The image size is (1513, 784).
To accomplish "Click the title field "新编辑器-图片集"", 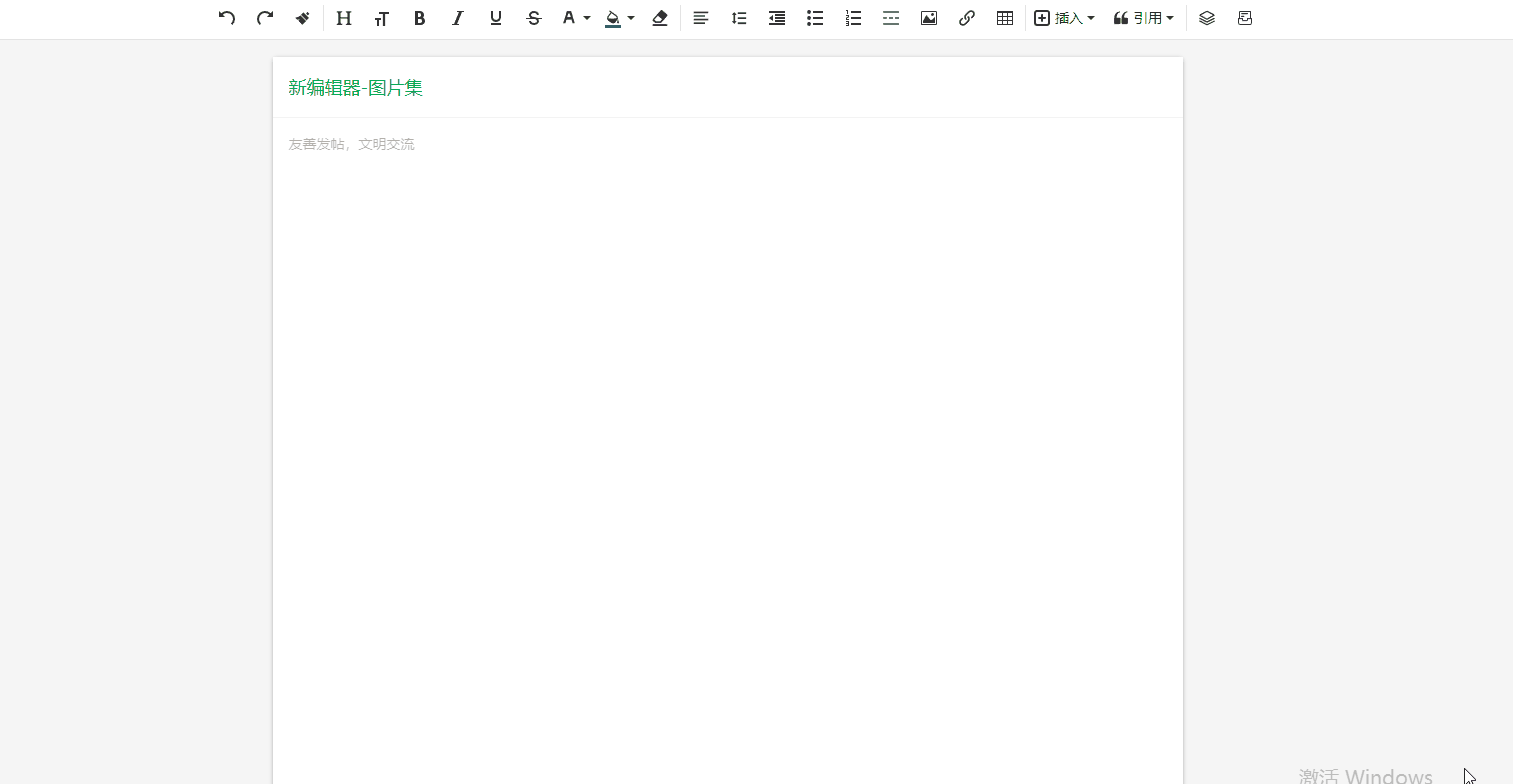I will coord(356,88).
